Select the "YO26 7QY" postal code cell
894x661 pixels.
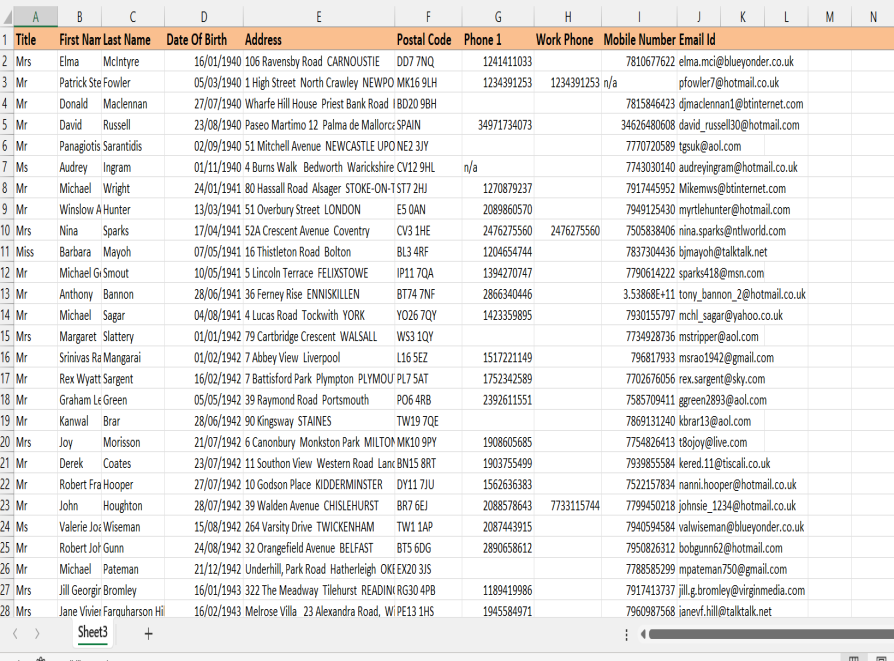click(x=428, y=315)
